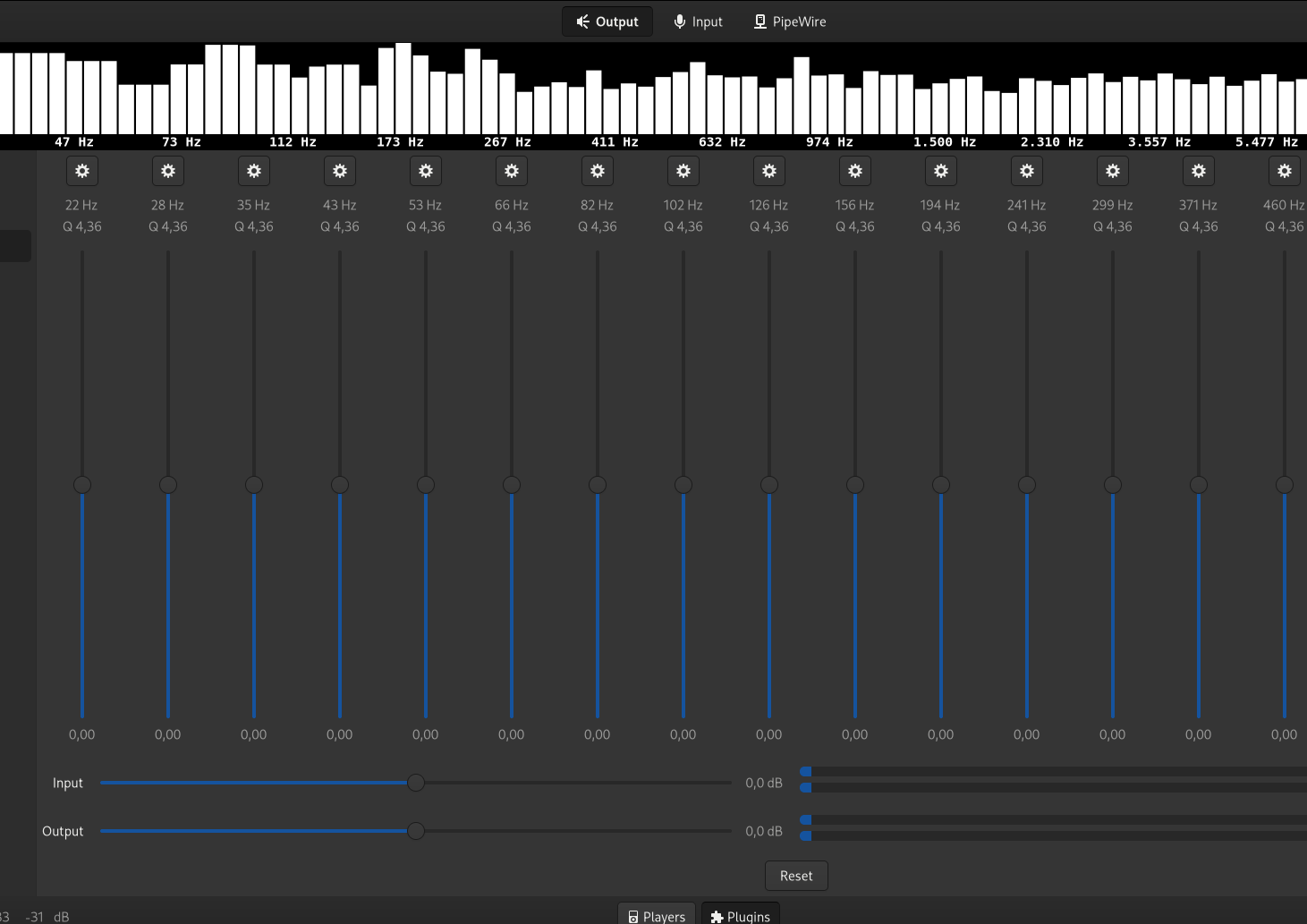Open settings gear for the 28 Hz band
Image resolution: width=1307 pixels, height=924 pixels.
tap(168, 171)
